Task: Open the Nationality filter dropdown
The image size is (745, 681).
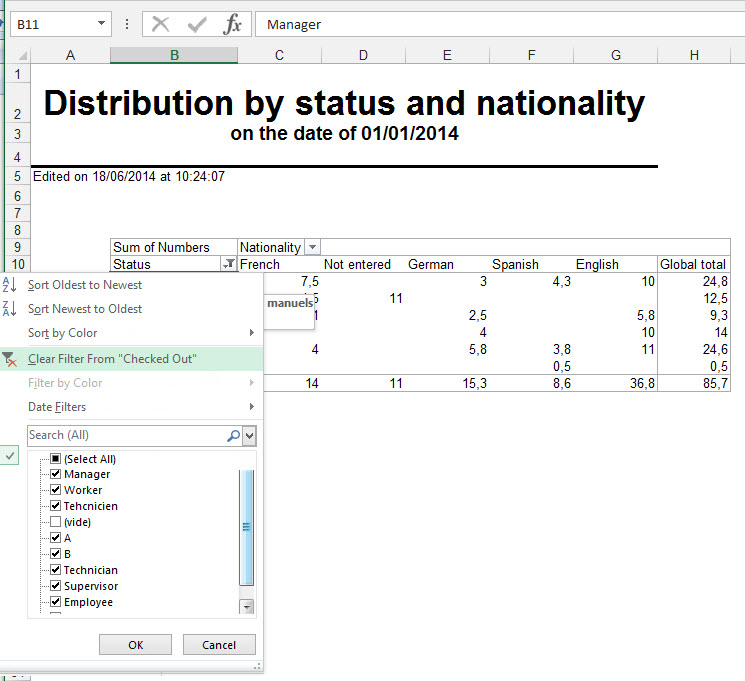Action: pos(312,247)
